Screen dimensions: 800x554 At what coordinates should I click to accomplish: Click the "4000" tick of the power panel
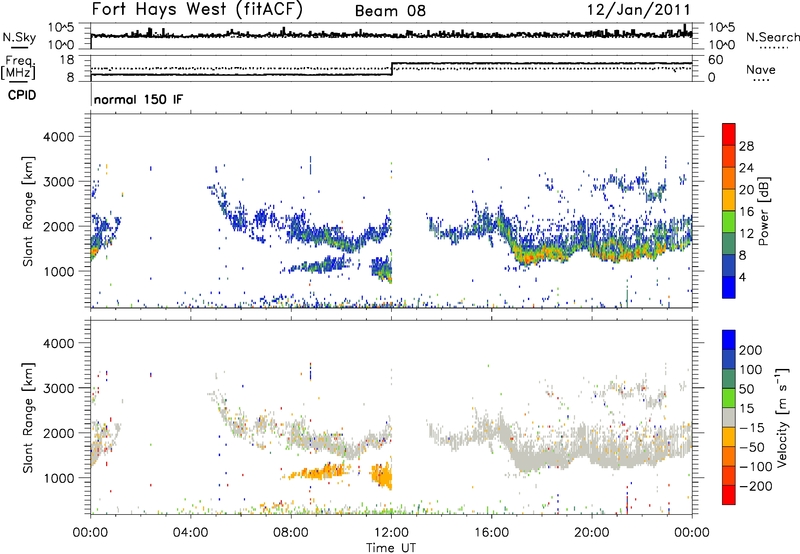click(x=58, y=137)
